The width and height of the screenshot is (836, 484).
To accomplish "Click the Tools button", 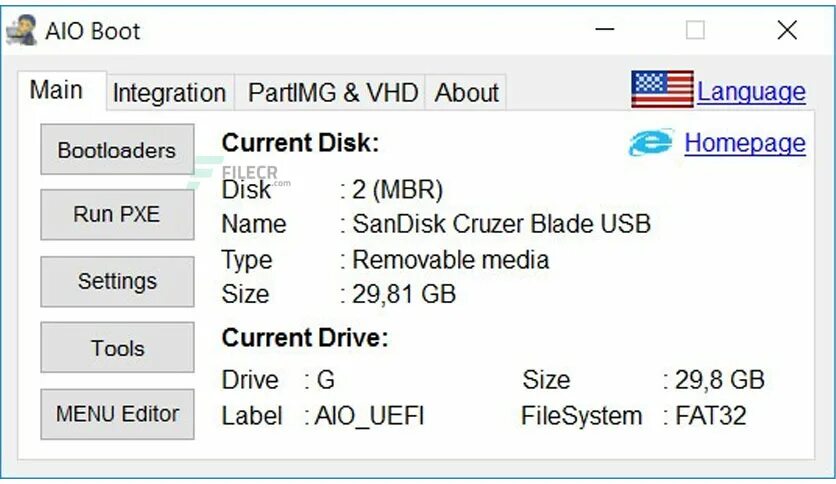I will click(x=117, y=348).
